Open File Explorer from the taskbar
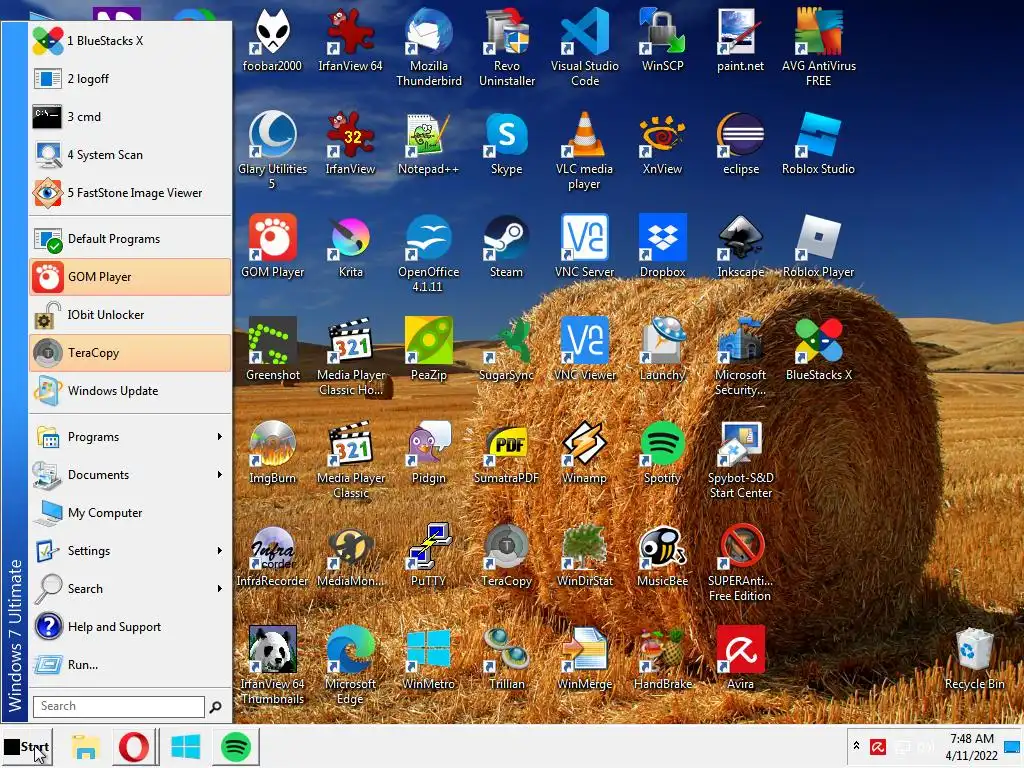 click(85, 747)
